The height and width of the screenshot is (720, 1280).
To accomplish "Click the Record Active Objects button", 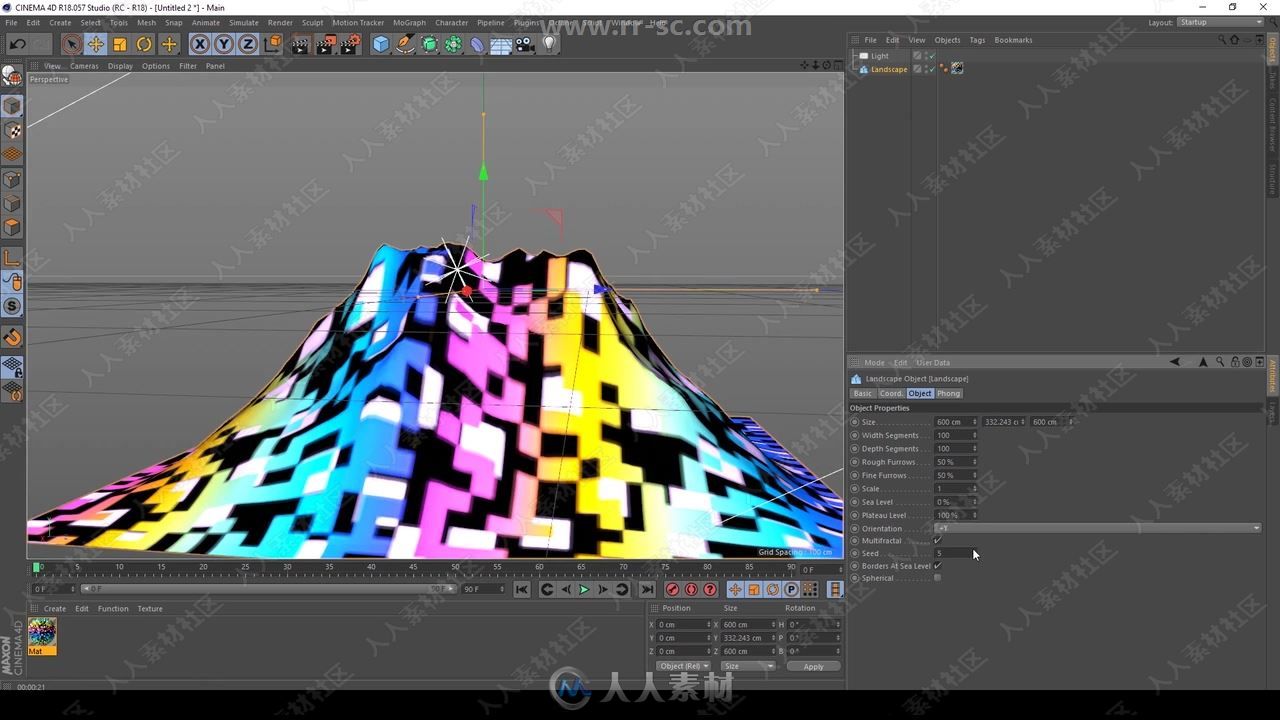I will pos(673,590).
